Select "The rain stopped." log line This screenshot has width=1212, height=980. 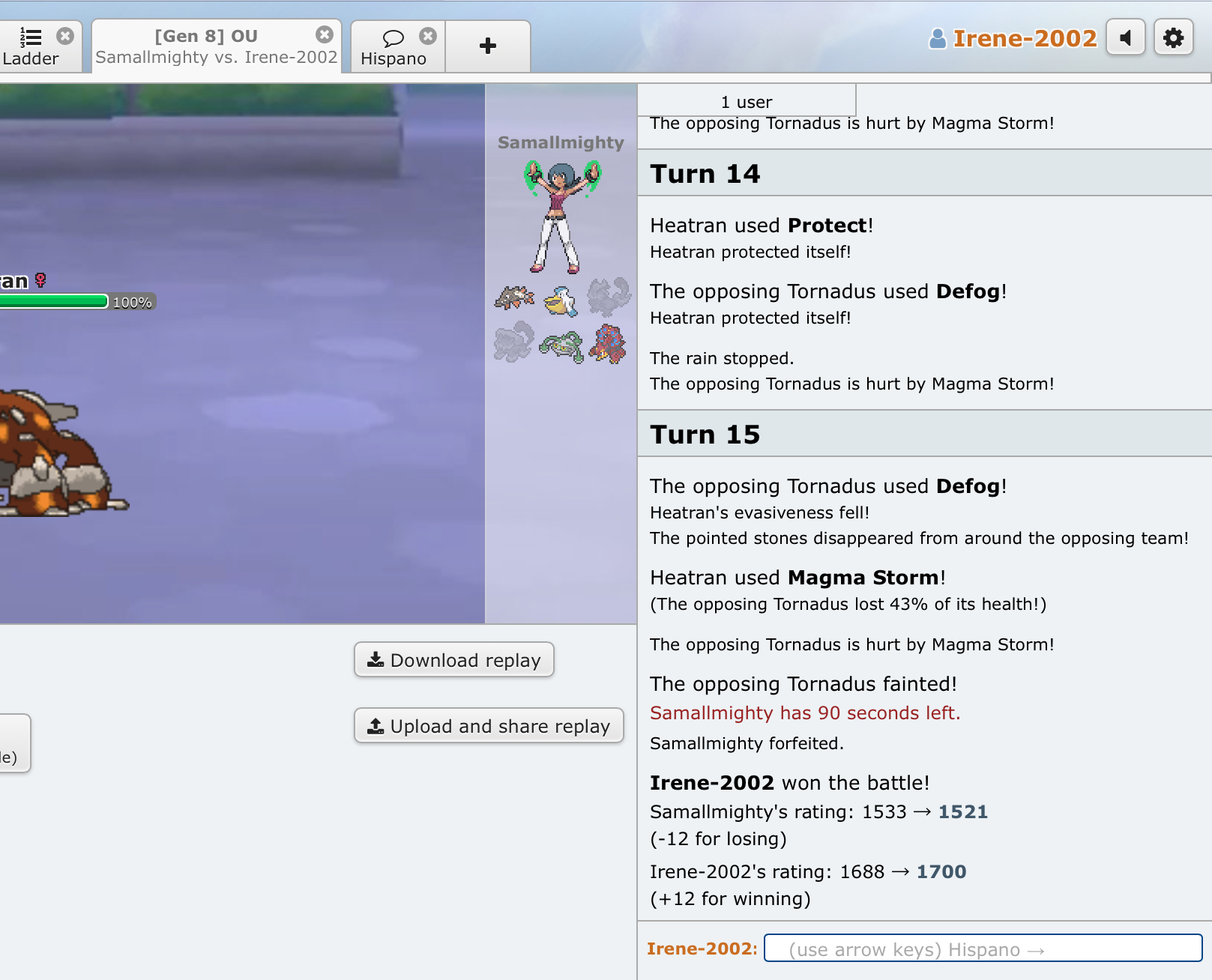click(722, 358)
